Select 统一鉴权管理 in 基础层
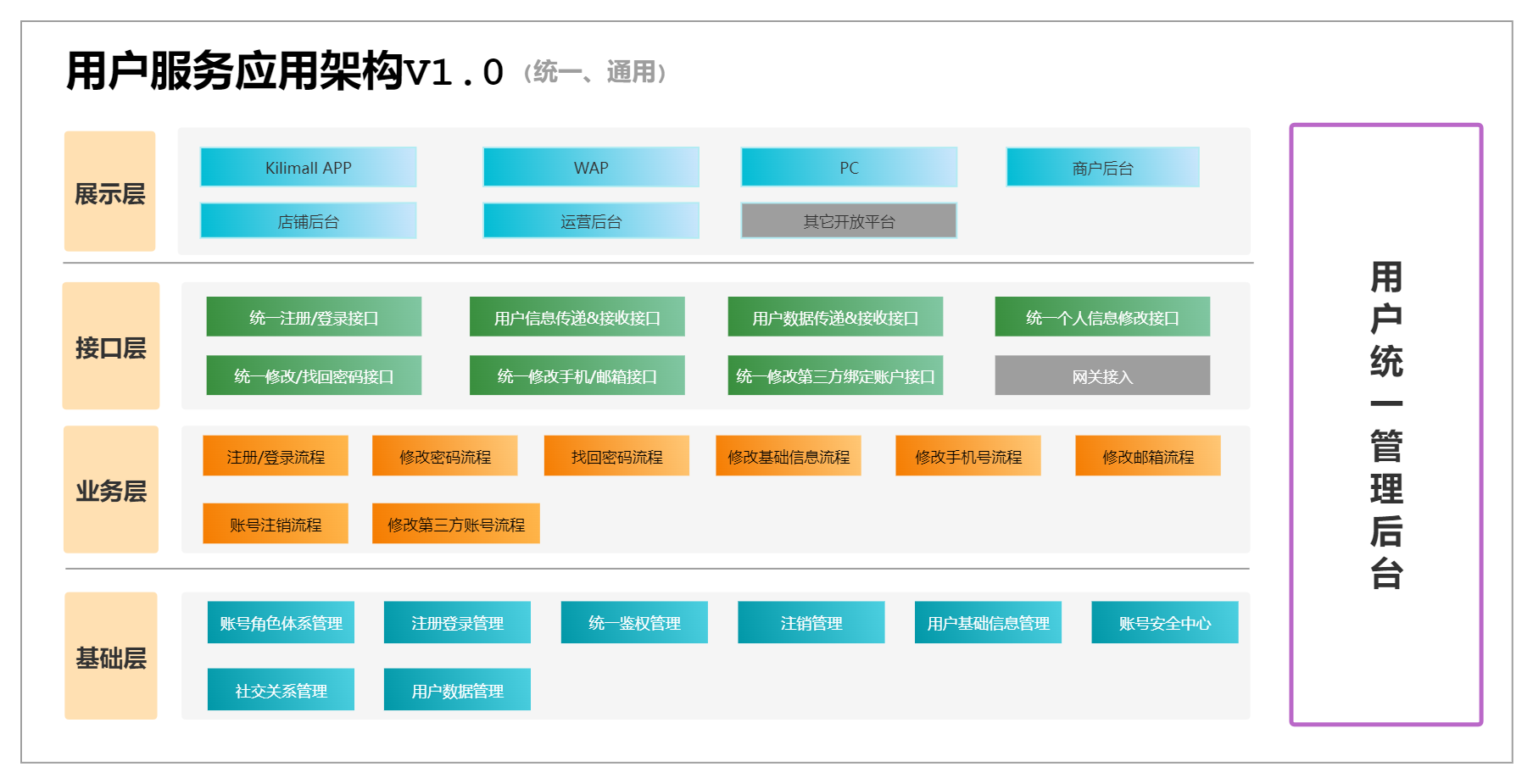The width and height of the screenshot is (1533, 784). [634, 621]
